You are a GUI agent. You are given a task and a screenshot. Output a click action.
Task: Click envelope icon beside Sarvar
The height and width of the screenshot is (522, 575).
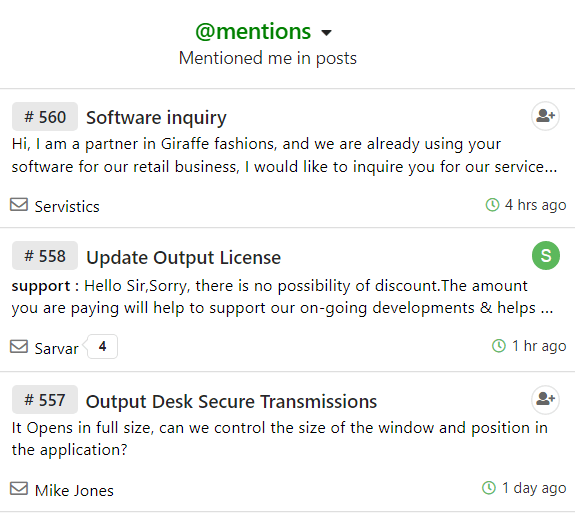pos(19,347)
